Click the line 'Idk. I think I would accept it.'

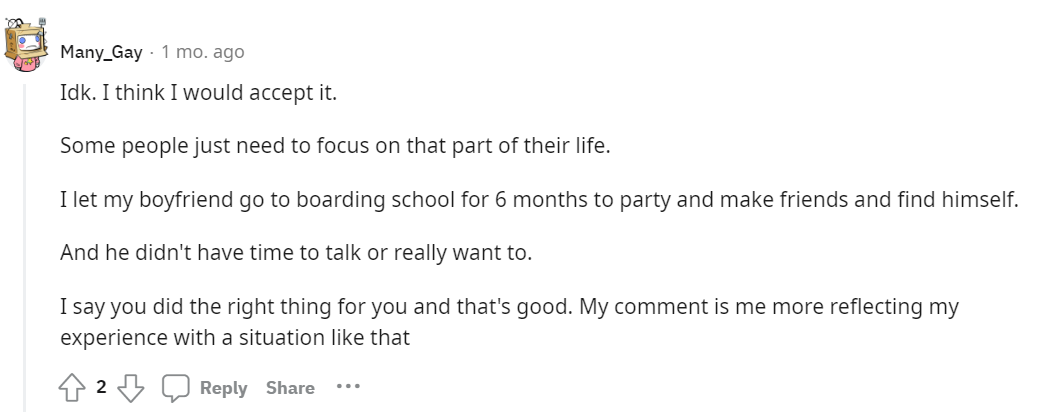point(199,92)
